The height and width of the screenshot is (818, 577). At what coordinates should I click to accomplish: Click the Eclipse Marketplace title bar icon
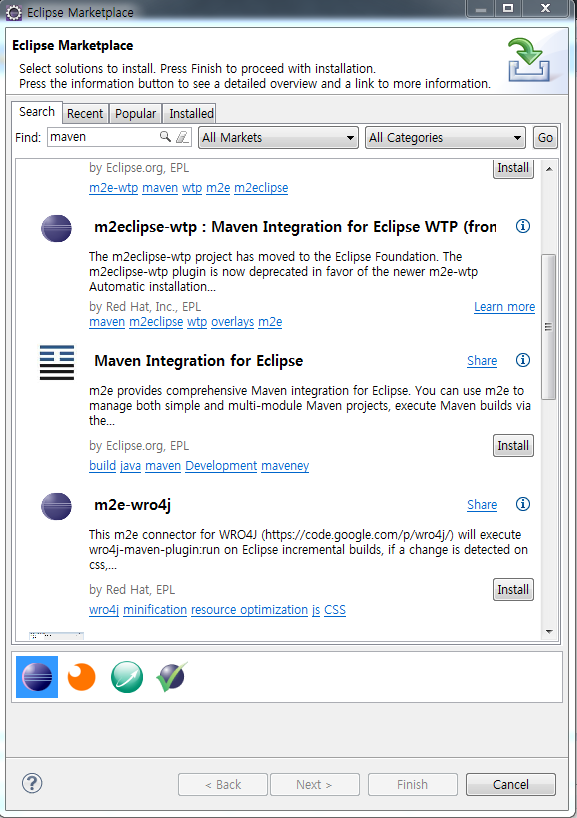point(14,13)
